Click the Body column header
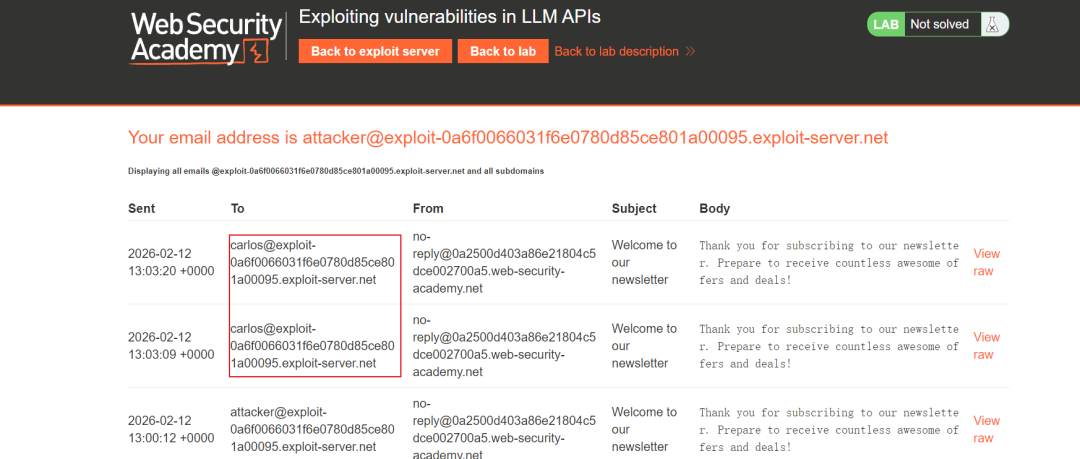Viewport: 1080px width, 459px height. click(x=714, y=208)
